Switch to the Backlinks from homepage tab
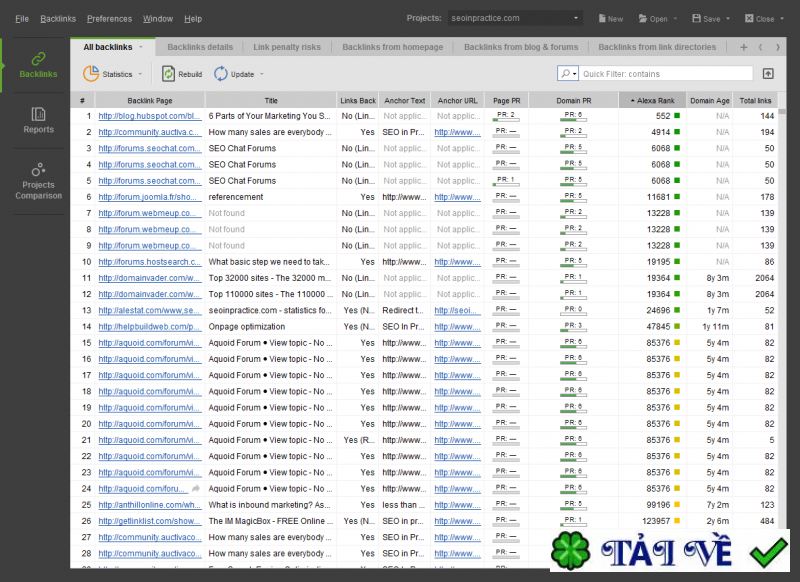The width and height of the screenshot is (800, 582). click(x=392, y=47)
